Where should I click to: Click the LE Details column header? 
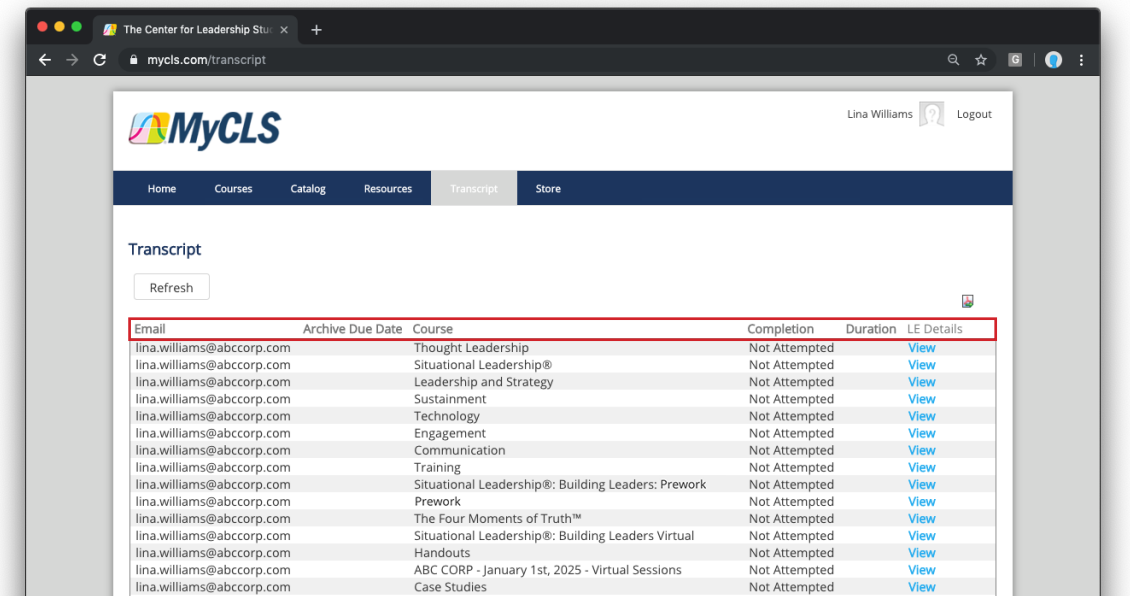click(935, 329)
